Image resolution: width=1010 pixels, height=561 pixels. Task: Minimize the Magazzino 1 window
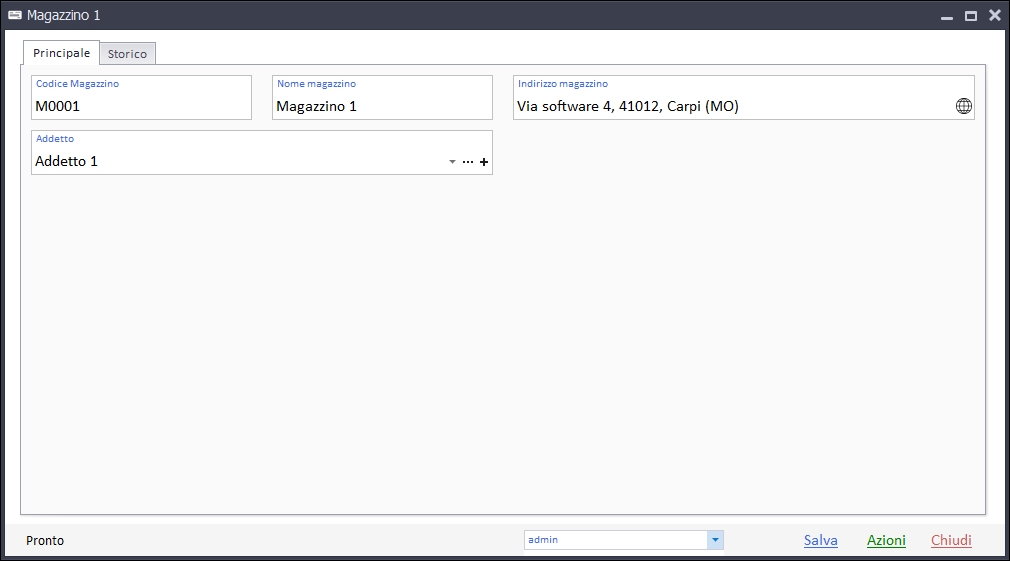(946, 16)
